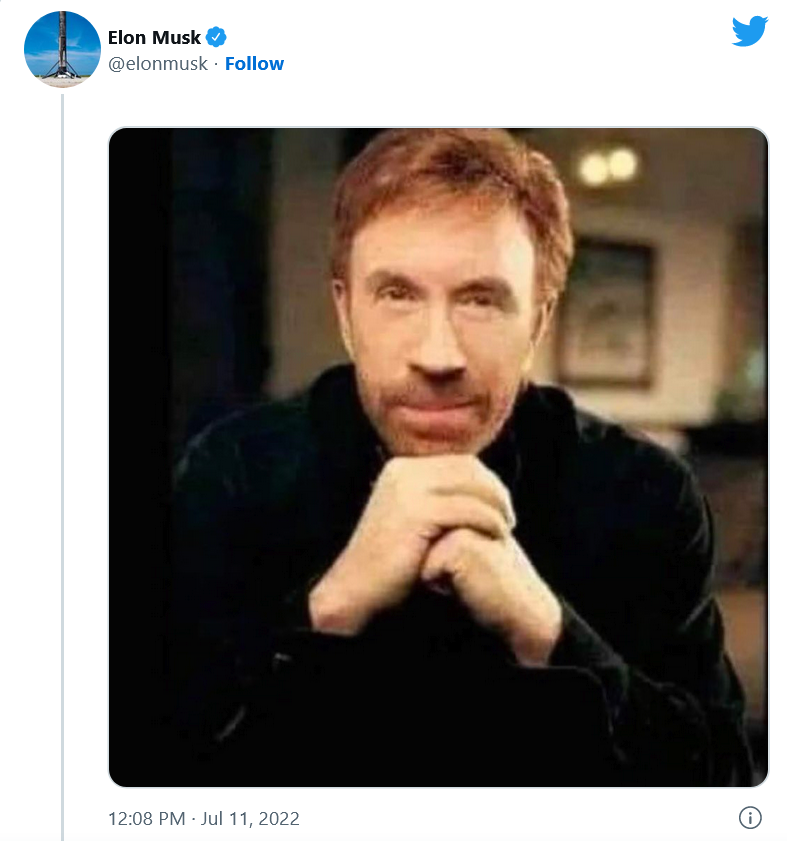Open the embedded tweet photo
Screen dimensions: 787x841
click(438, 456)
